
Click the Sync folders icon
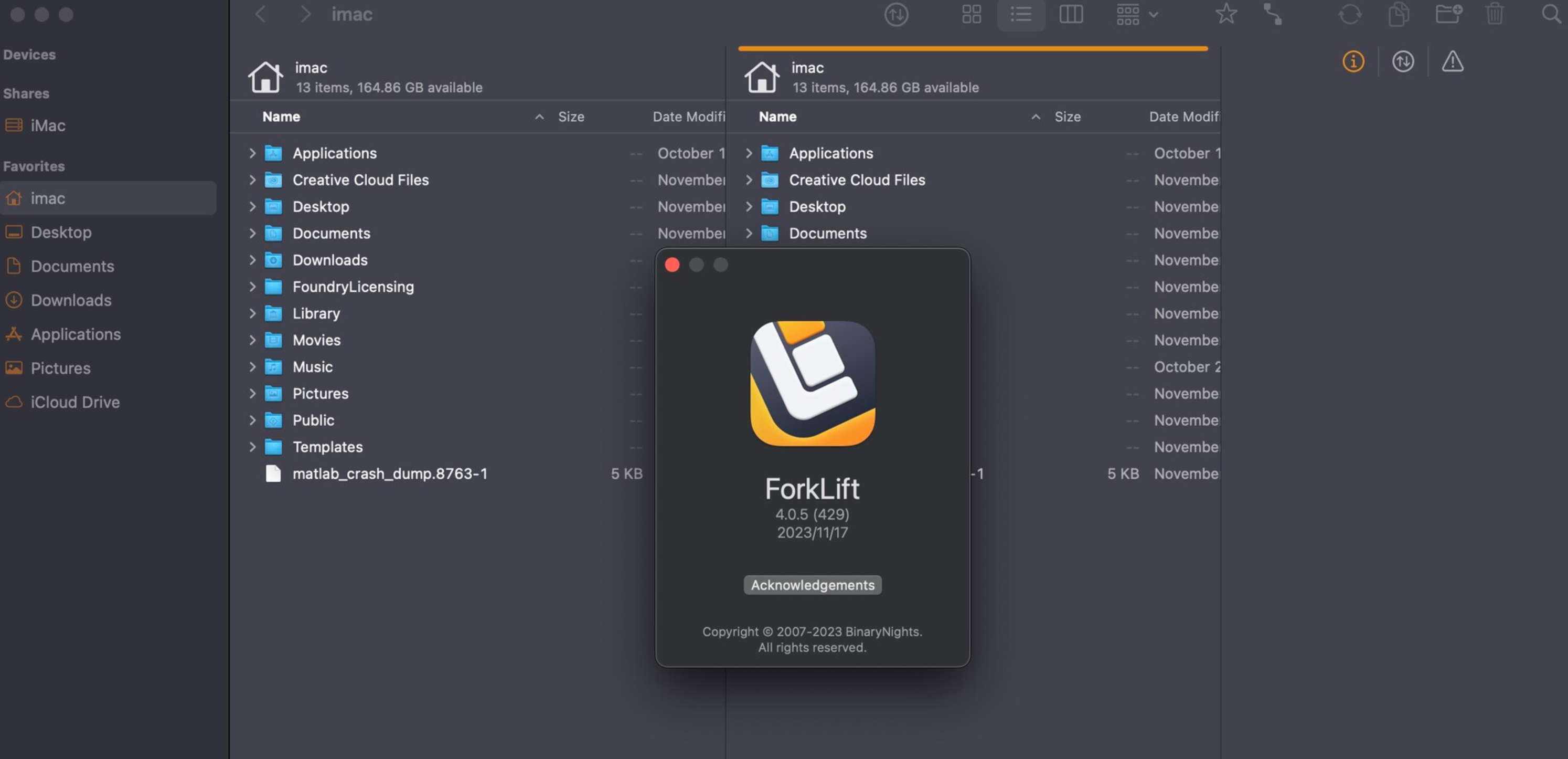pyautogui.click(x=1349, y=14)
